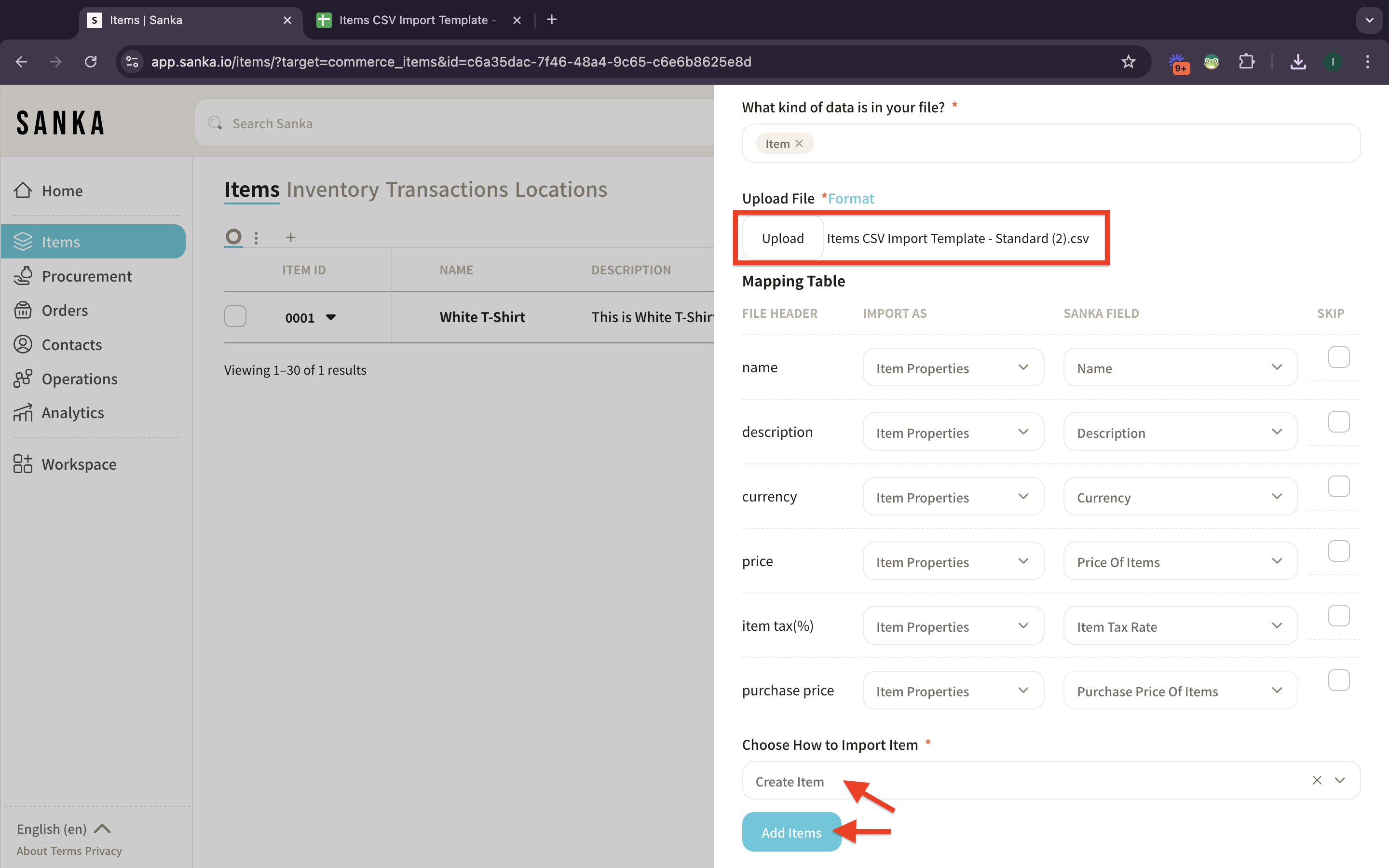Remove the Item tag with X
The width and height of the screenshot is (1389, 868).
click(x=799, y=144)
